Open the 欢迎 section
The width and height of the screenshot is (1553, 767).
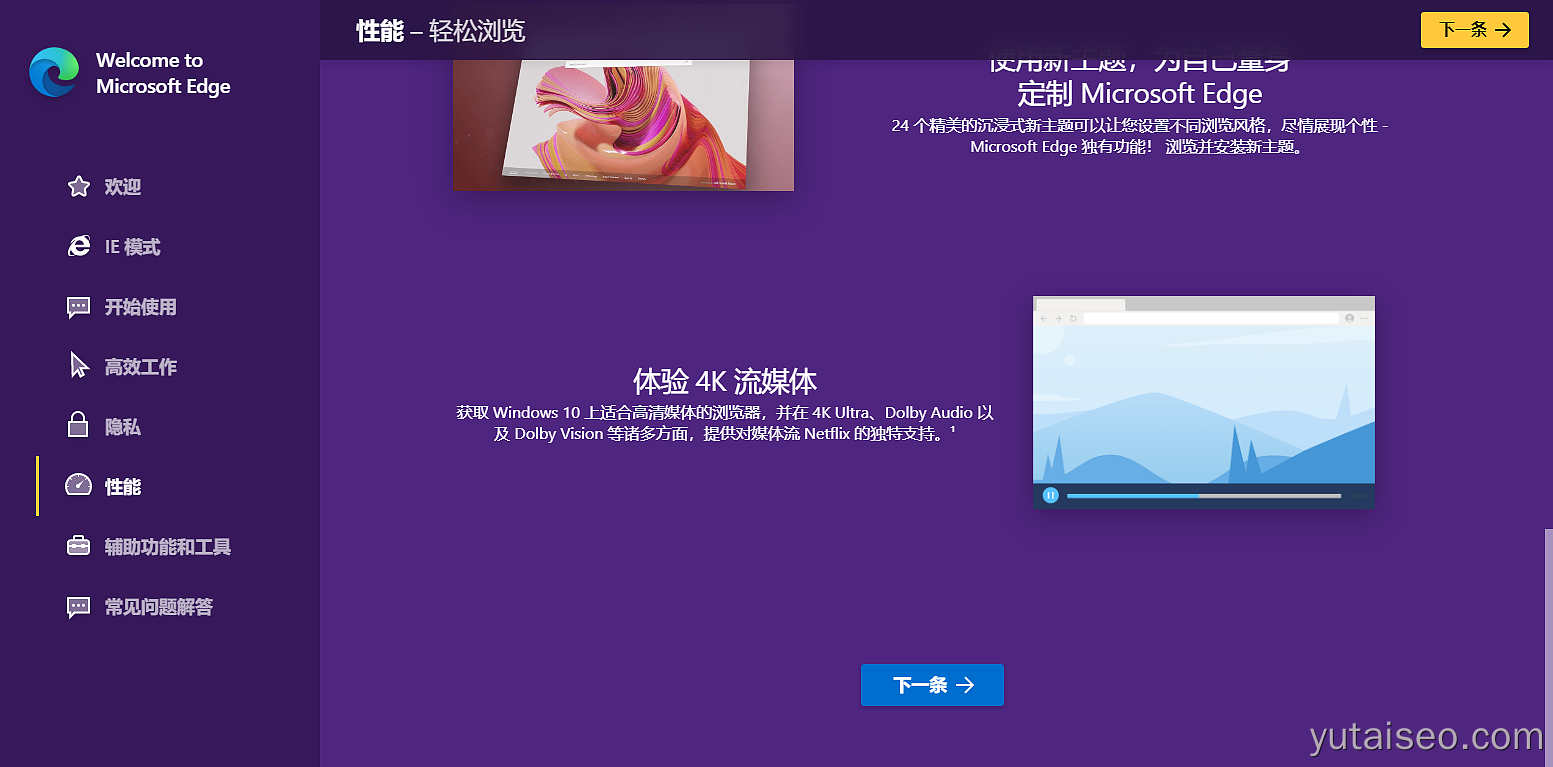point(123,187)
